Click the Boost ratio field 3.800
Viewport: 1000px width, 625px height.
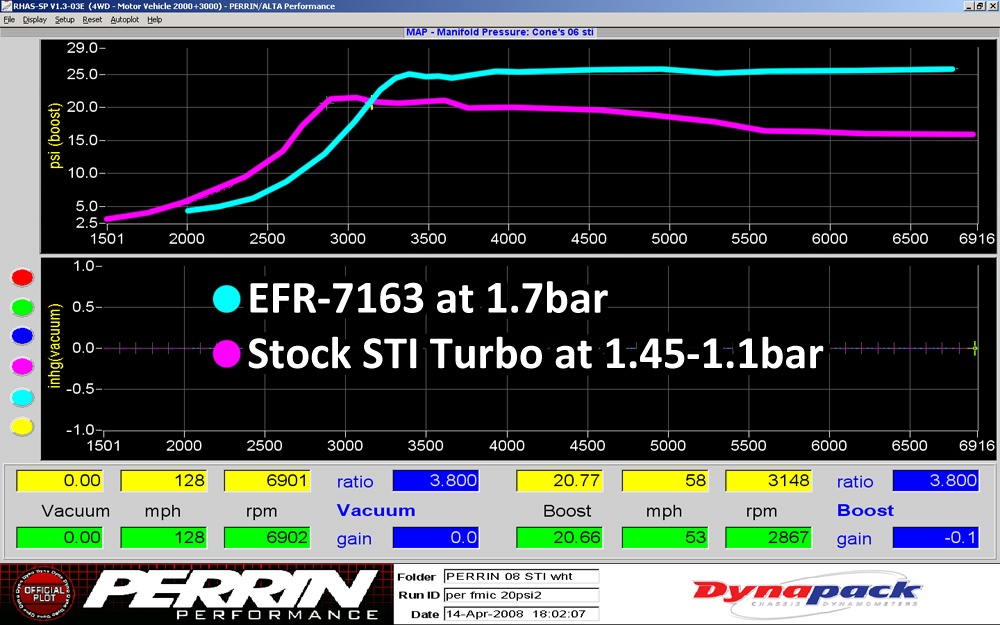936,480
